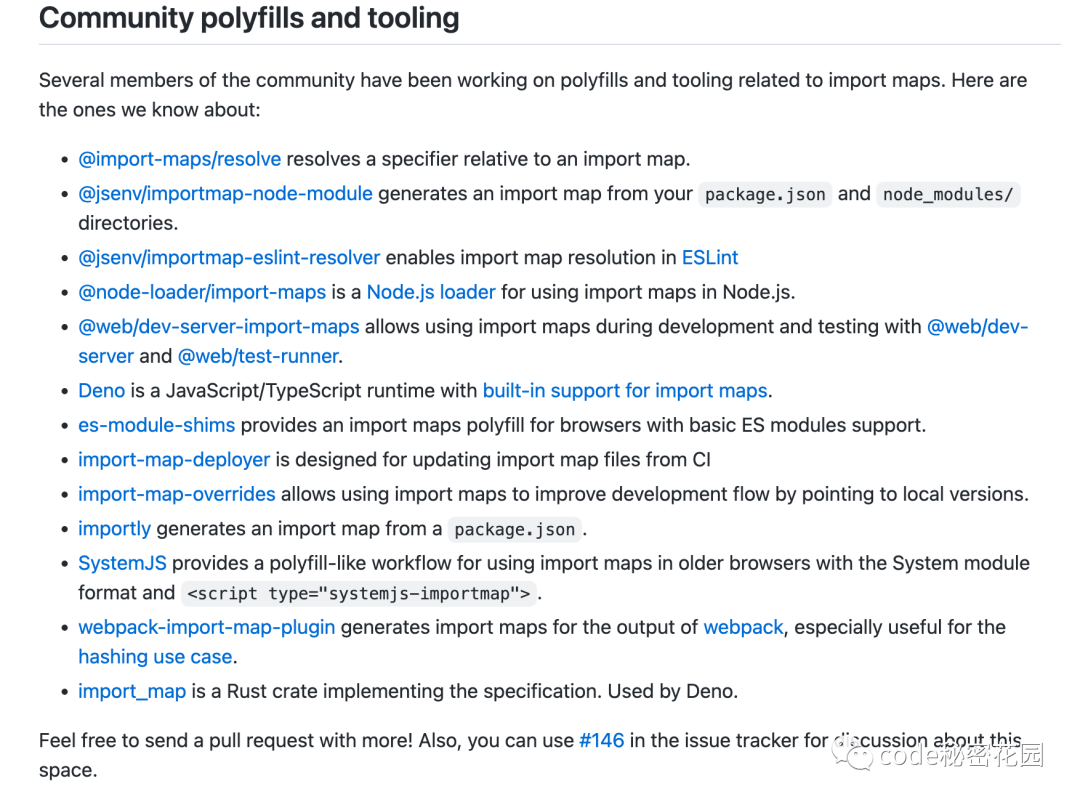The height and width of the screenshot is (802, 1080).
Task: Open the @web/dev-server-import-maps link
Action: [x=218, y=326]
